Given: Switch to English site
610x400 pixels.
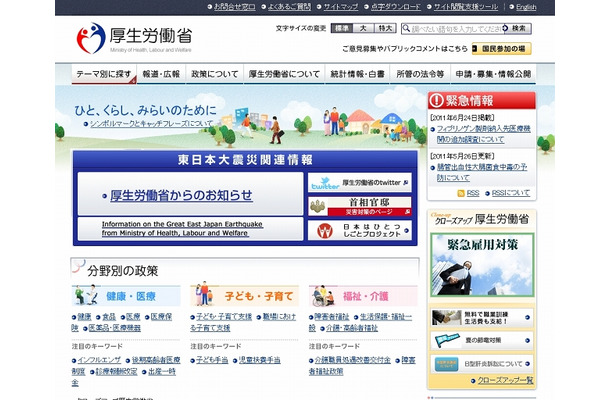Looking at the screenshot, I should [526, 7].
